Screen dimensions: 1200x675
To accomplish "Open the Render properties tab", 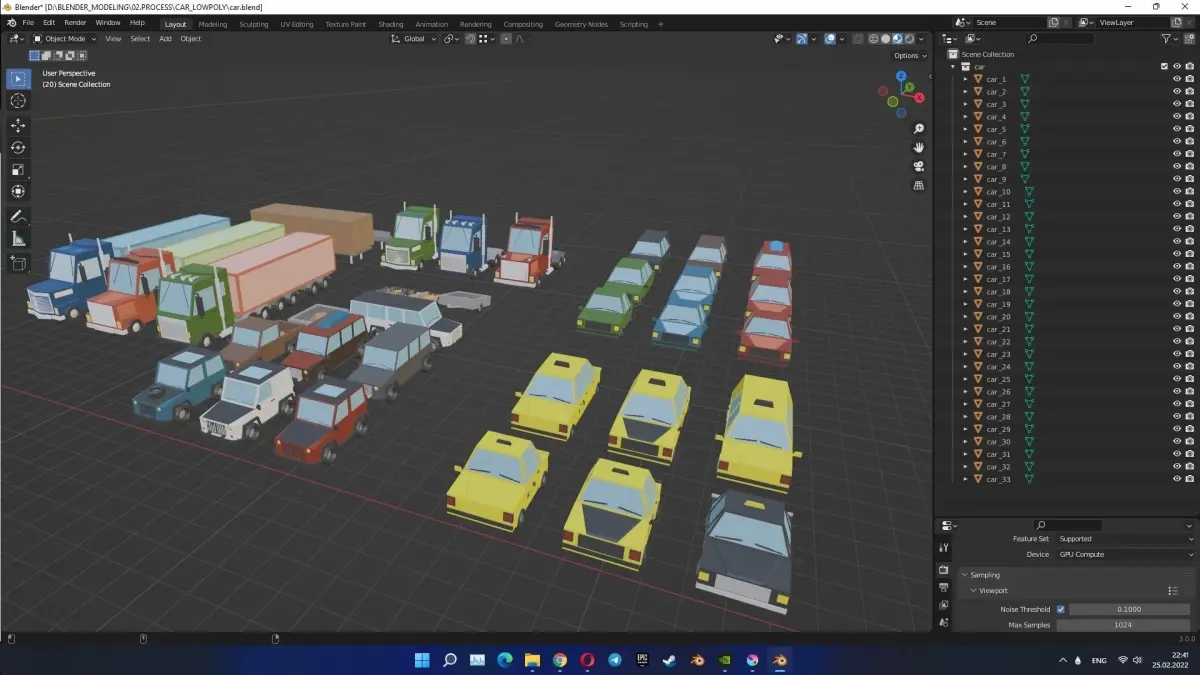I will pyautogui.click(x=944, y=569).
